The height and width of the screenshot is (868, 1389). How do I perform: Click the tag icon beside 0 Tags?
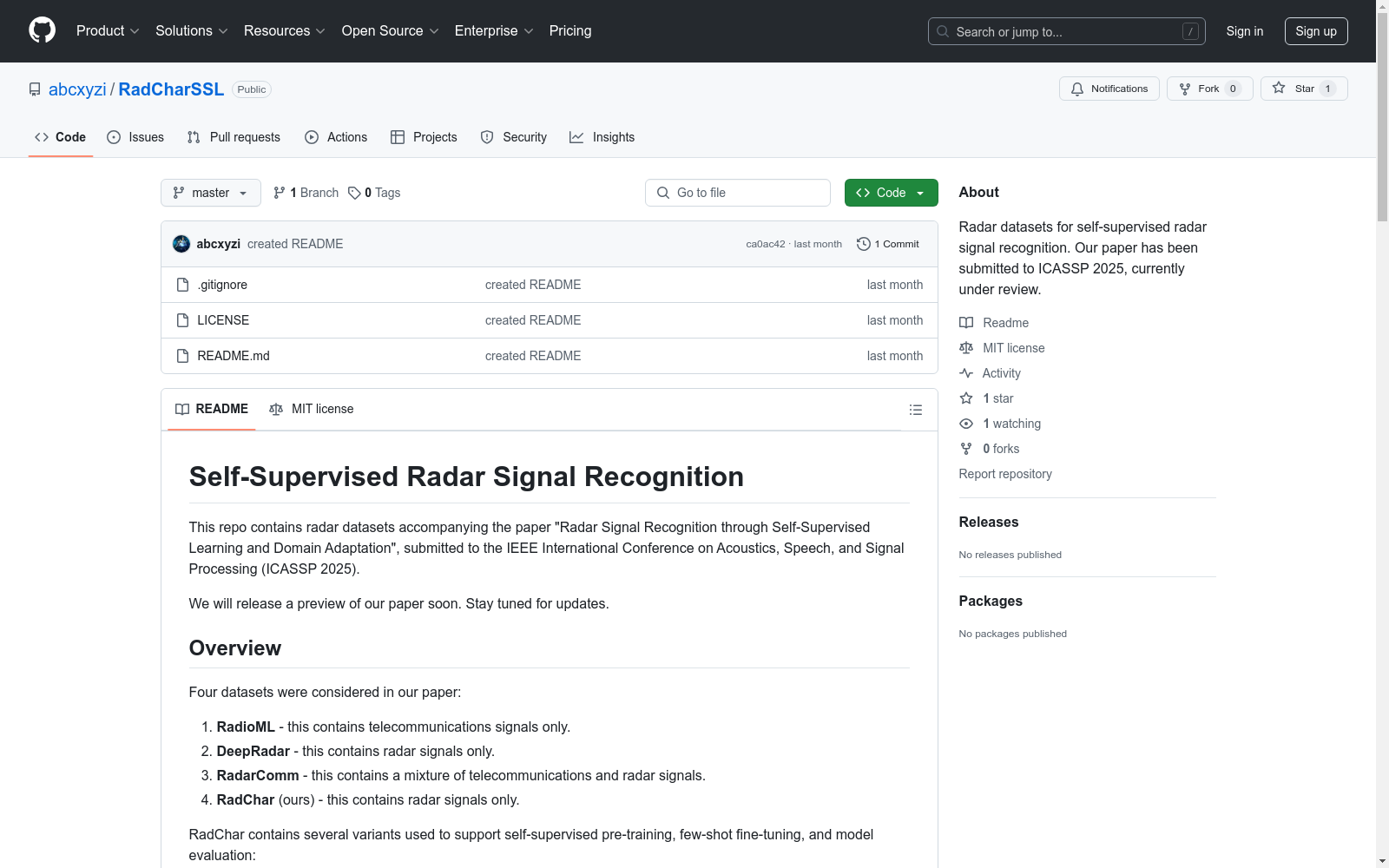pyautogui.click(x=354, y=193)
